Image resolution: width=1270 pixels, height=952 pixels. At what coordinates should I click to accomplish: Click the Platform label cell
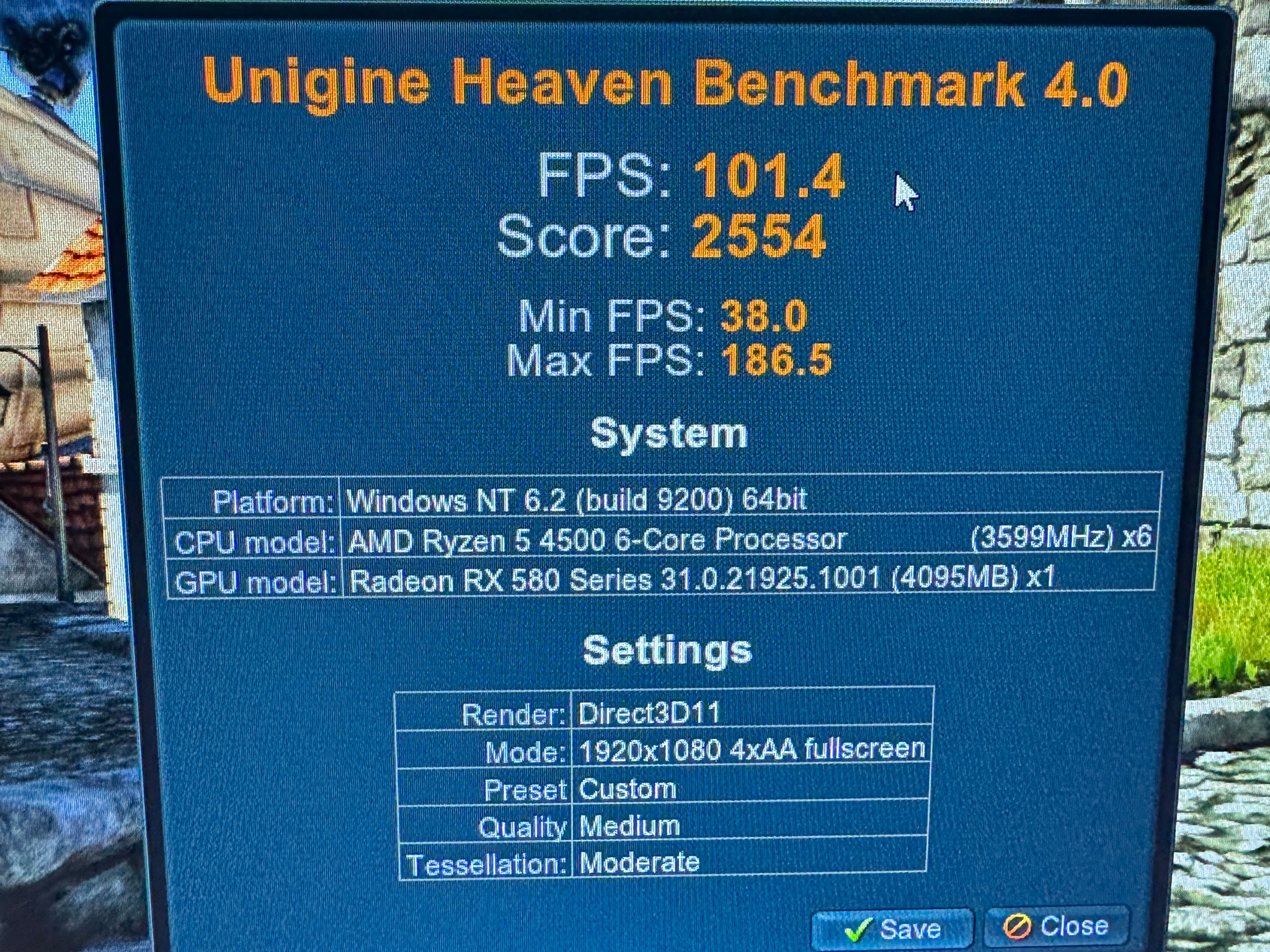252,498
